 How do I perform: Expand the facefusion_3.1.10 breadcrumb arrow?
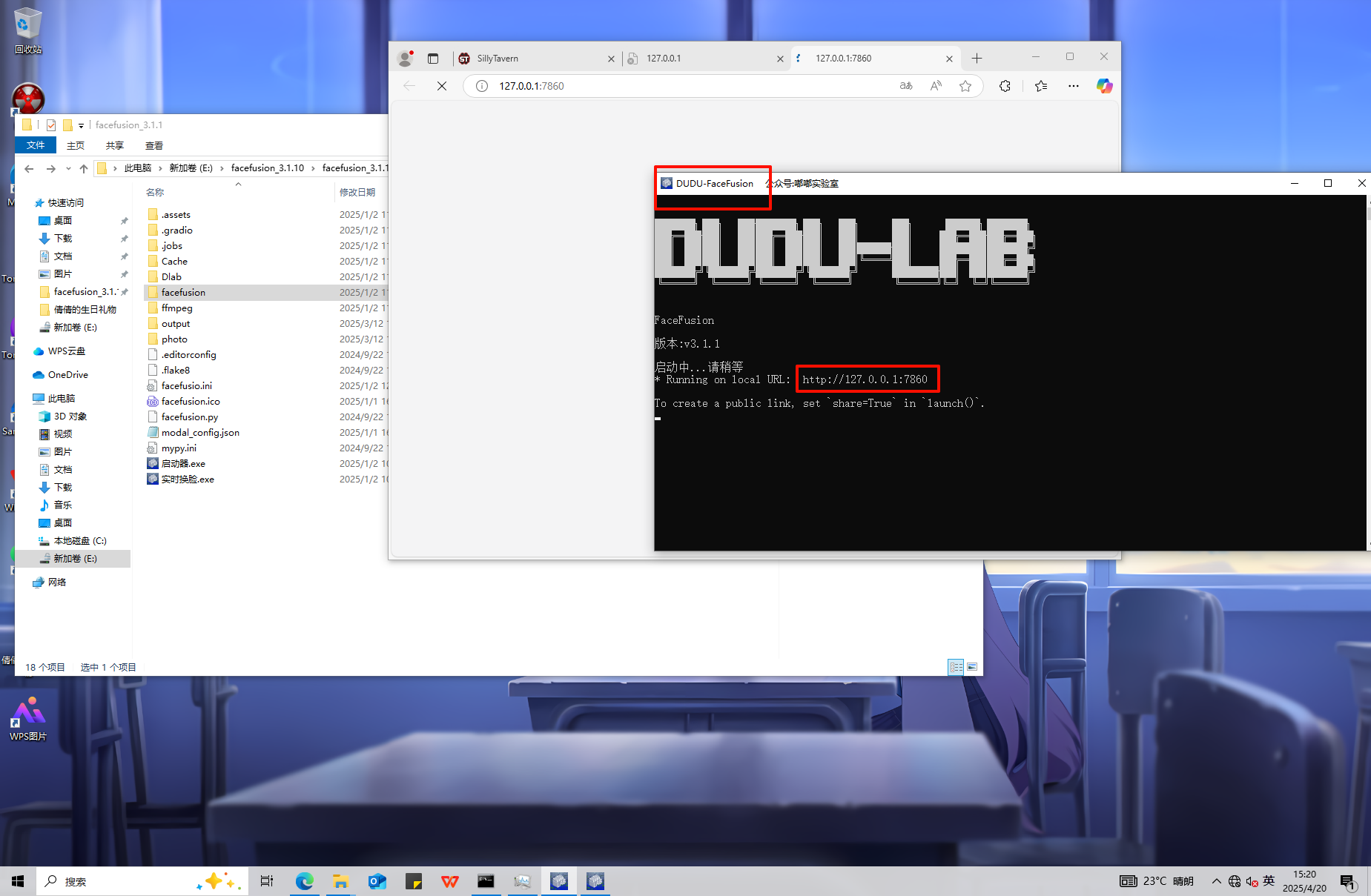[314, 168]
